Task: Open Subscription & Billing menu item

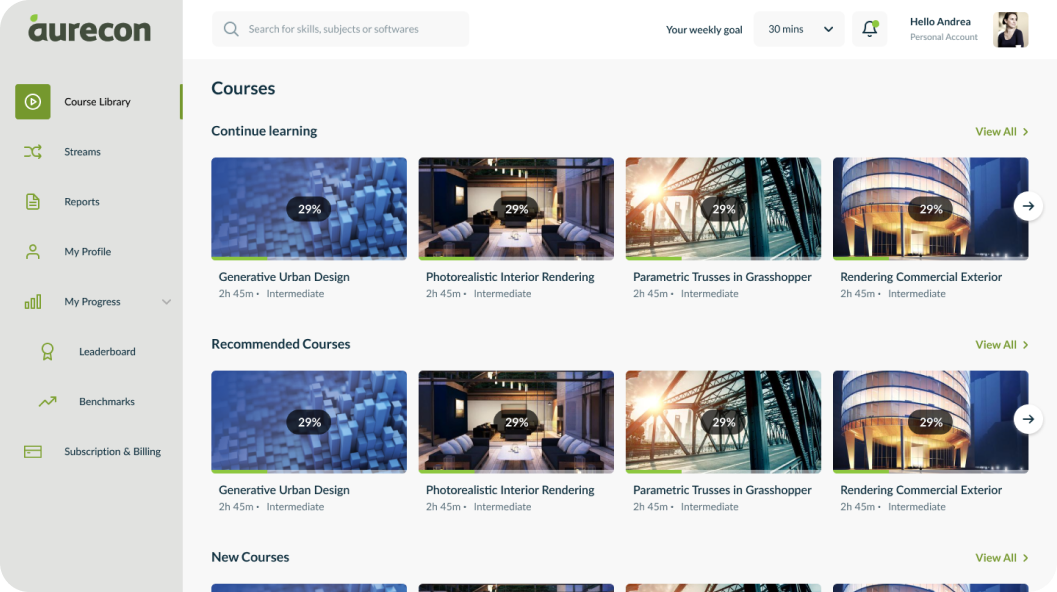Action: click(x=112, y=452)
